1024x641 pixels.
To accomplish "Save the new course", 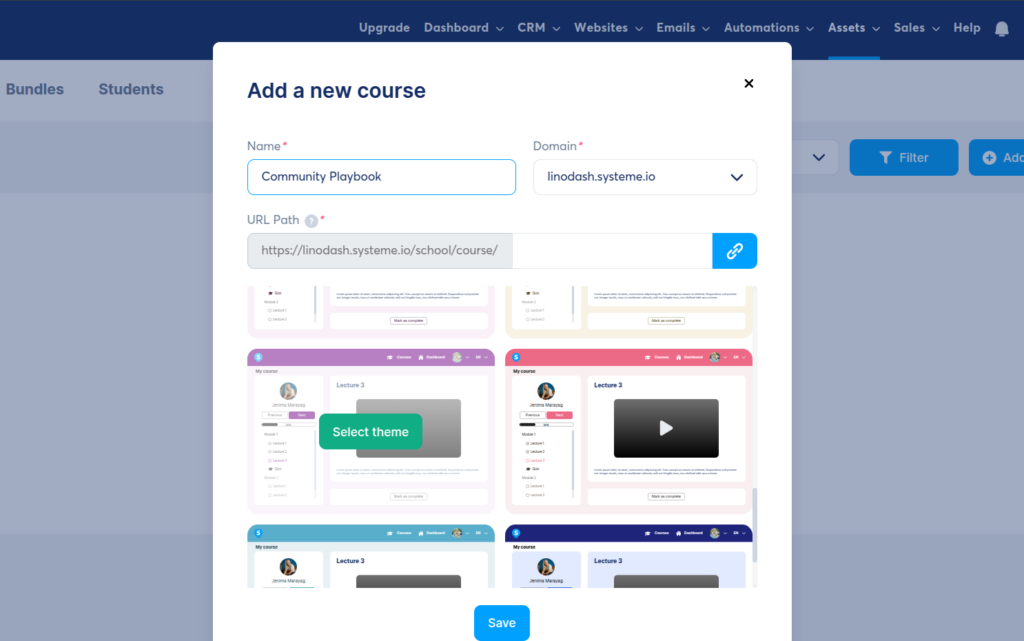I will [x=501, y=622].
